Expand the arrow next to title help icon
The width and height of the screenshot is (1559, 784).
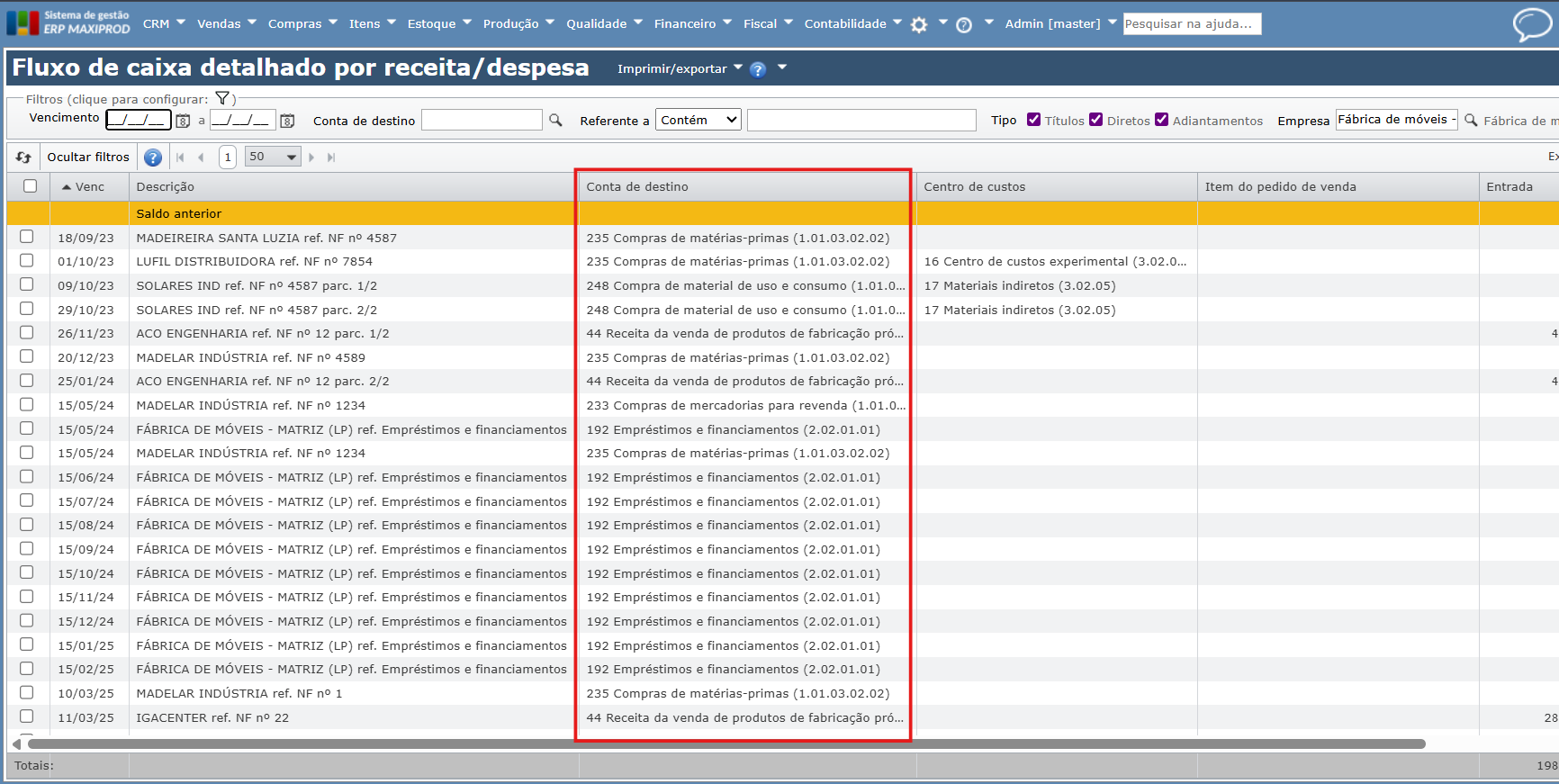point(782,68)
